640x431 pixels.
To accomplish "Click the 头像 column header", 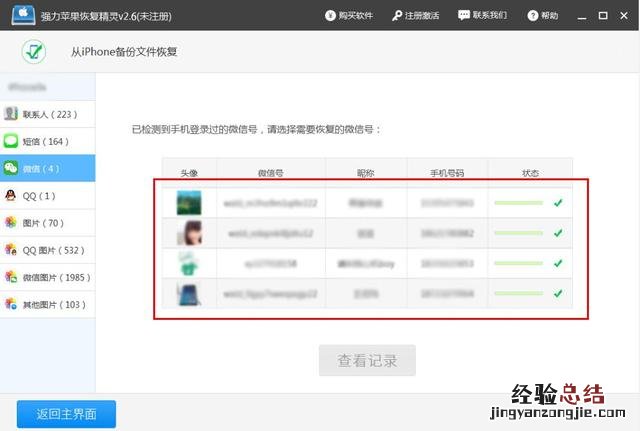I will 189,173.
